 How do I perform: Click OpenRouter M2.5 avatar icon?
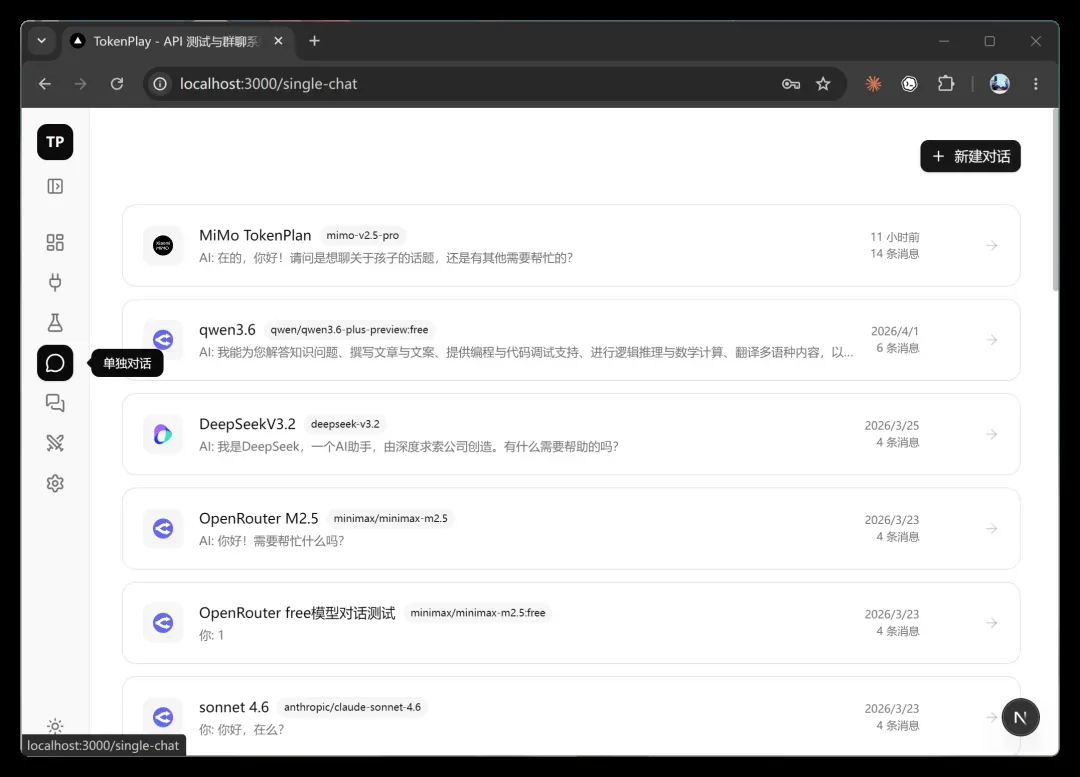(x=163, y=528)
